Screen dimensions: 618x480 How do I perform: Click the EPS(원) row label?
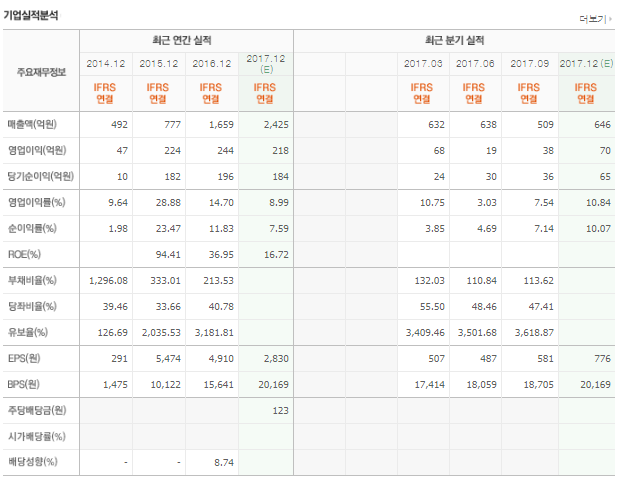tap(24, 359)
